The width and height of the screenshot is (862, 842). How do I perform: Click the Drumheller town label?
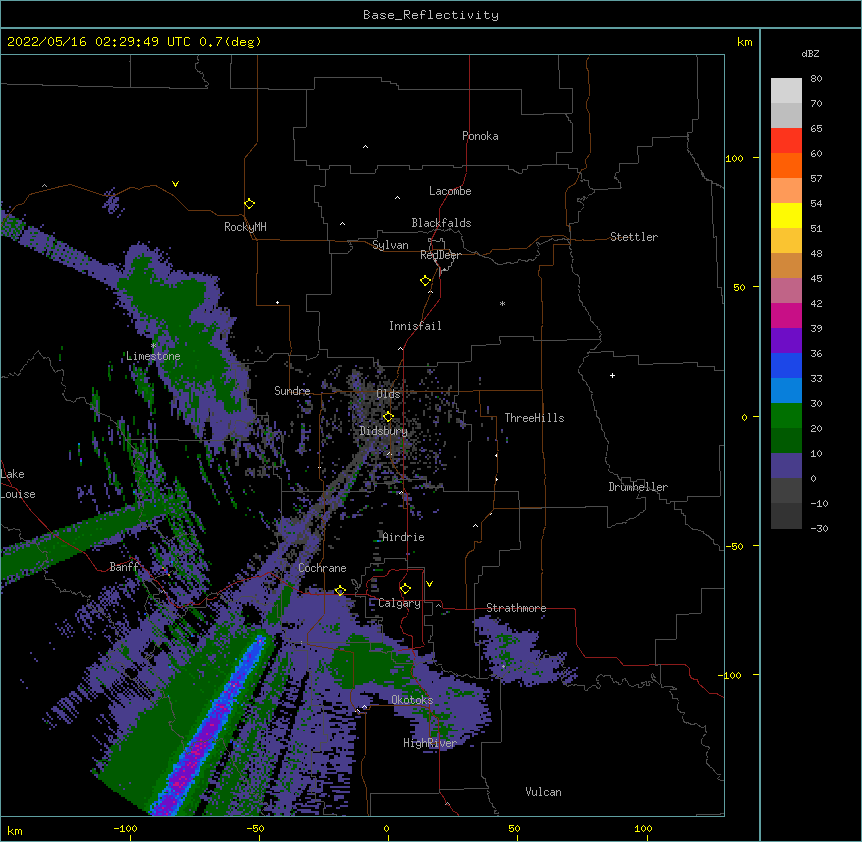click(638, 487)
